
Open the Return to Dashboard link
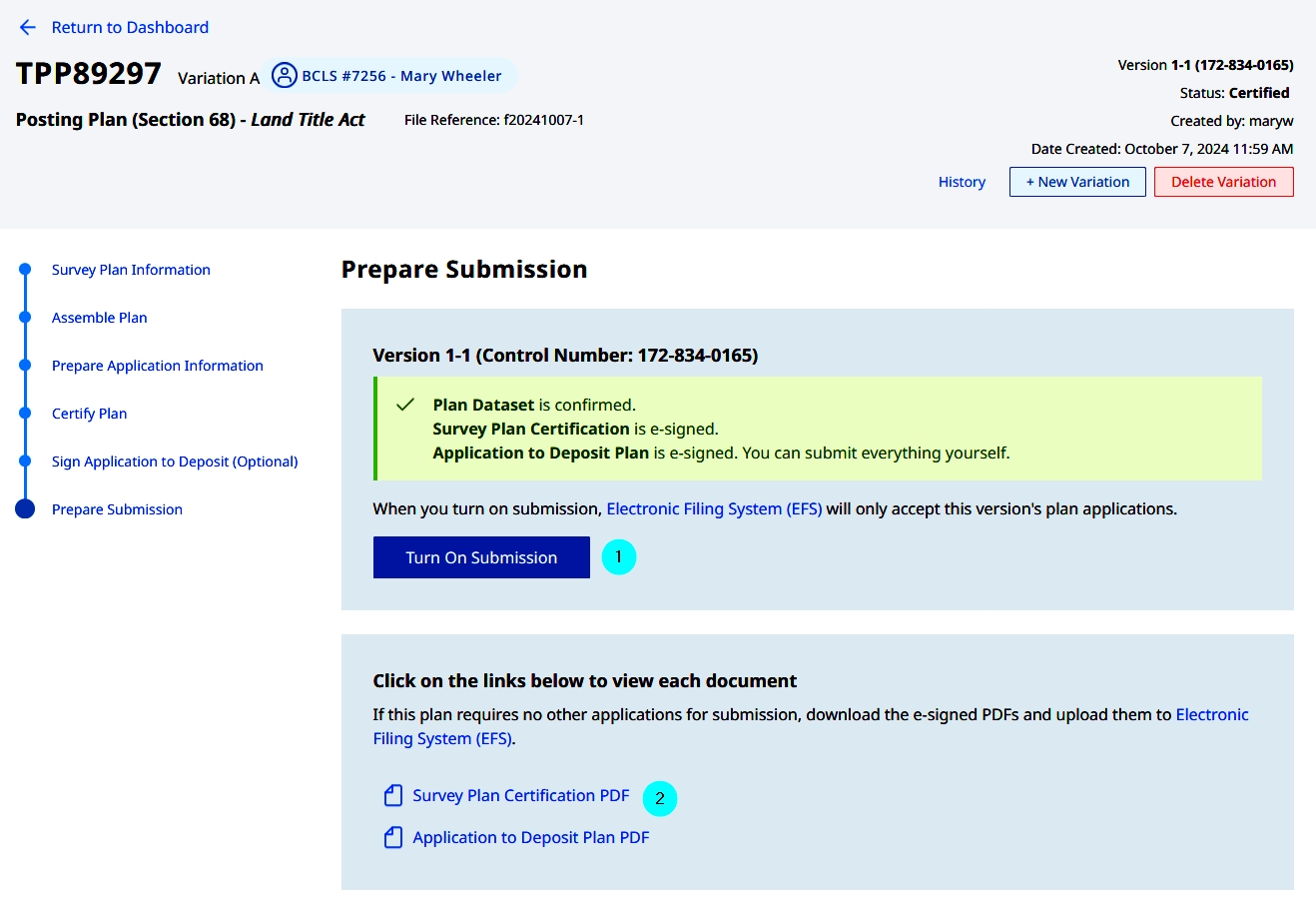pos(130,28)
